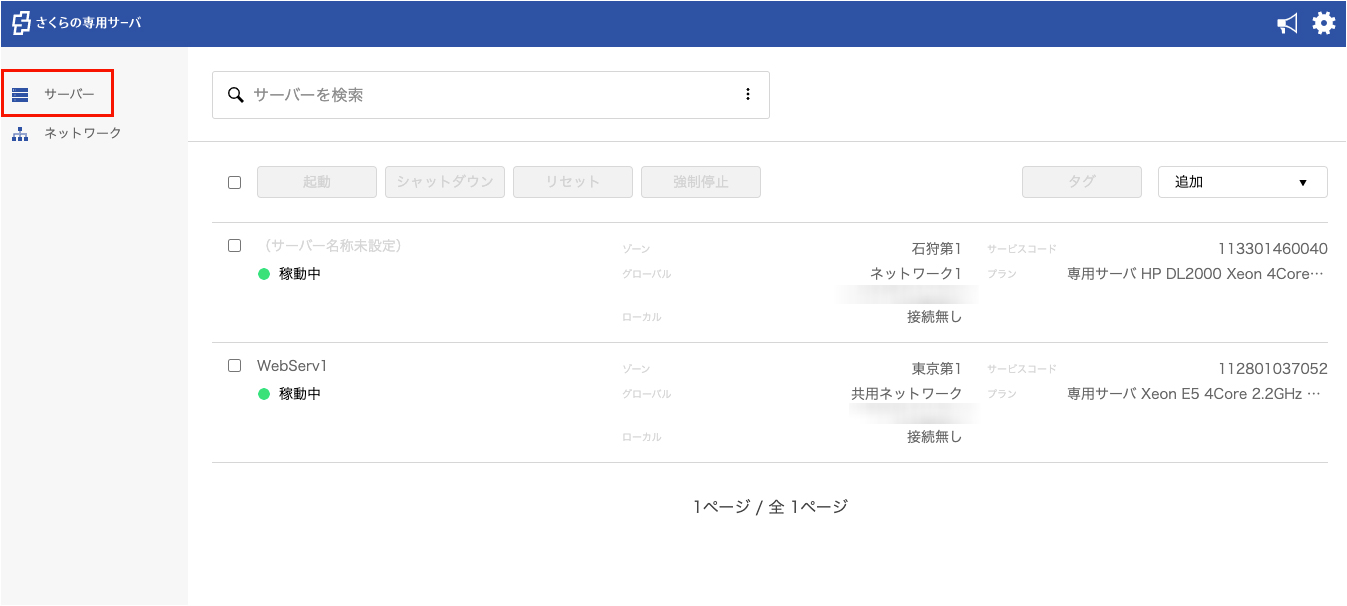Click the server stack icon in sidebar
The image size is (1347, 606).
pyautogui.click(x=20, y=95)
